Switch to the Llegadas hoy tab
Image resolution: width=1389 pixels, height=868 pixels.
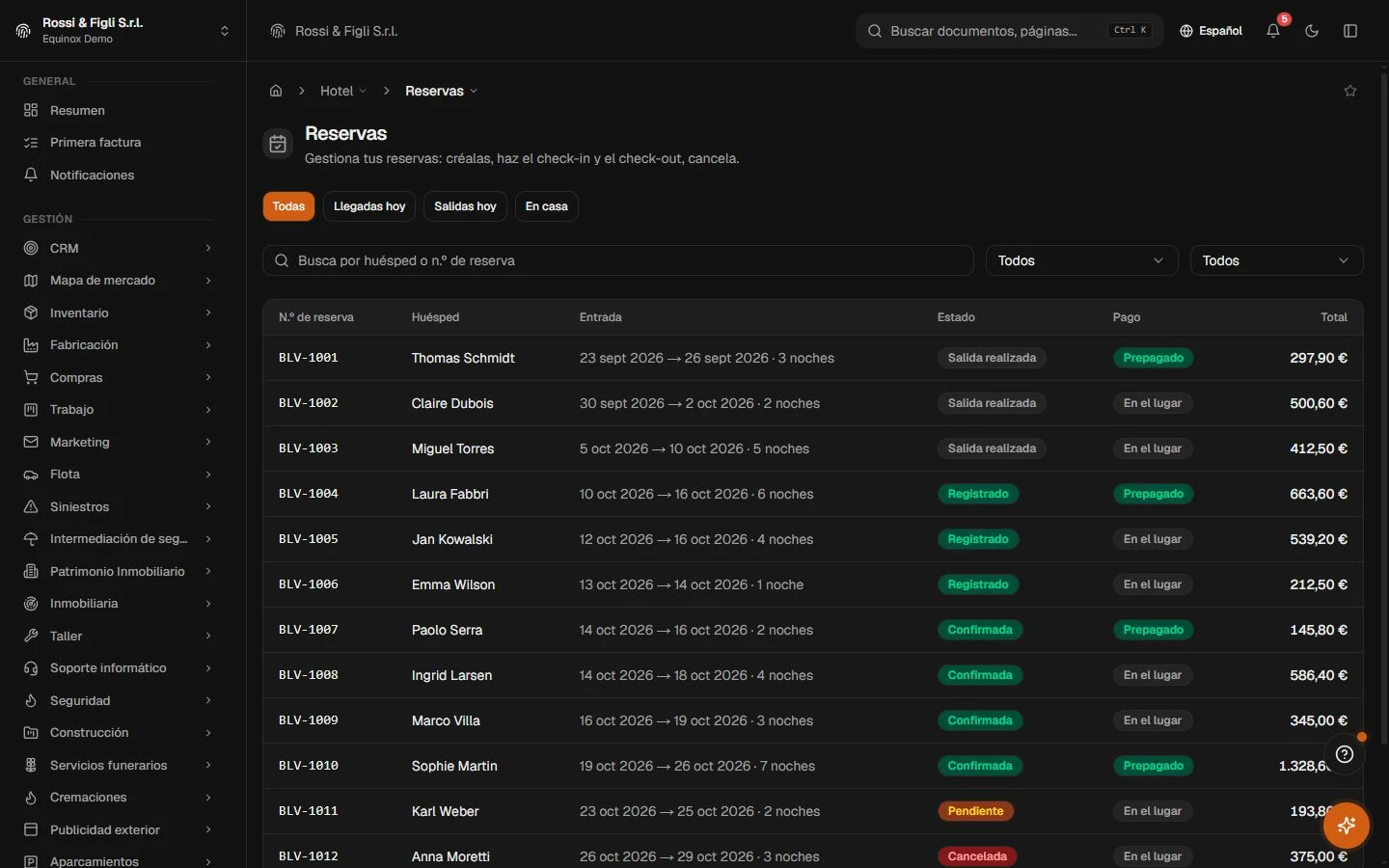[369, 206]
